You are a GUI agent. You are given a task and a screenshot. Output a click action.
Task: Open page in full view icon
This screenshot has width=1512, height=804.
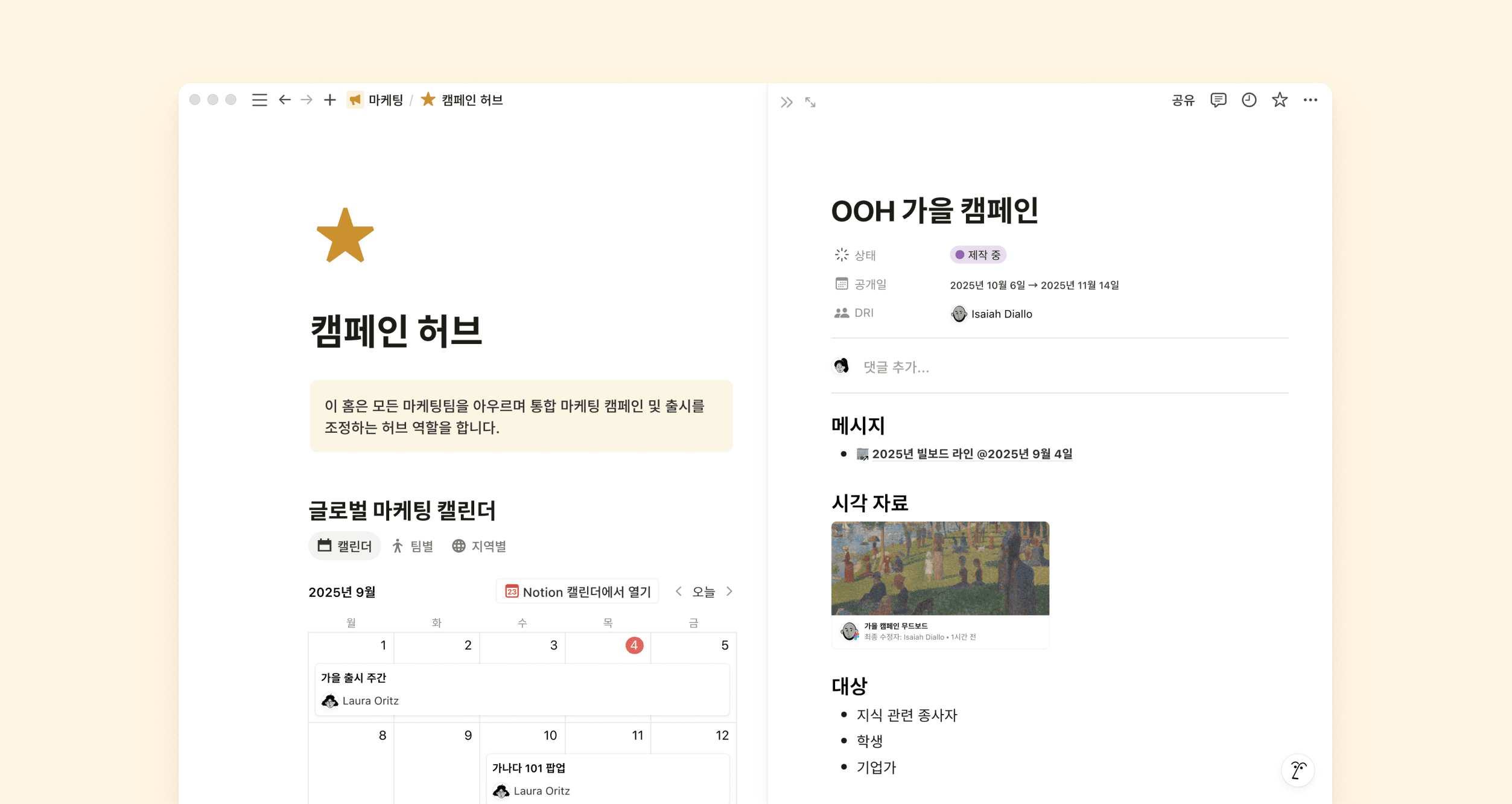pyautogui.click(x=810, y=103)
